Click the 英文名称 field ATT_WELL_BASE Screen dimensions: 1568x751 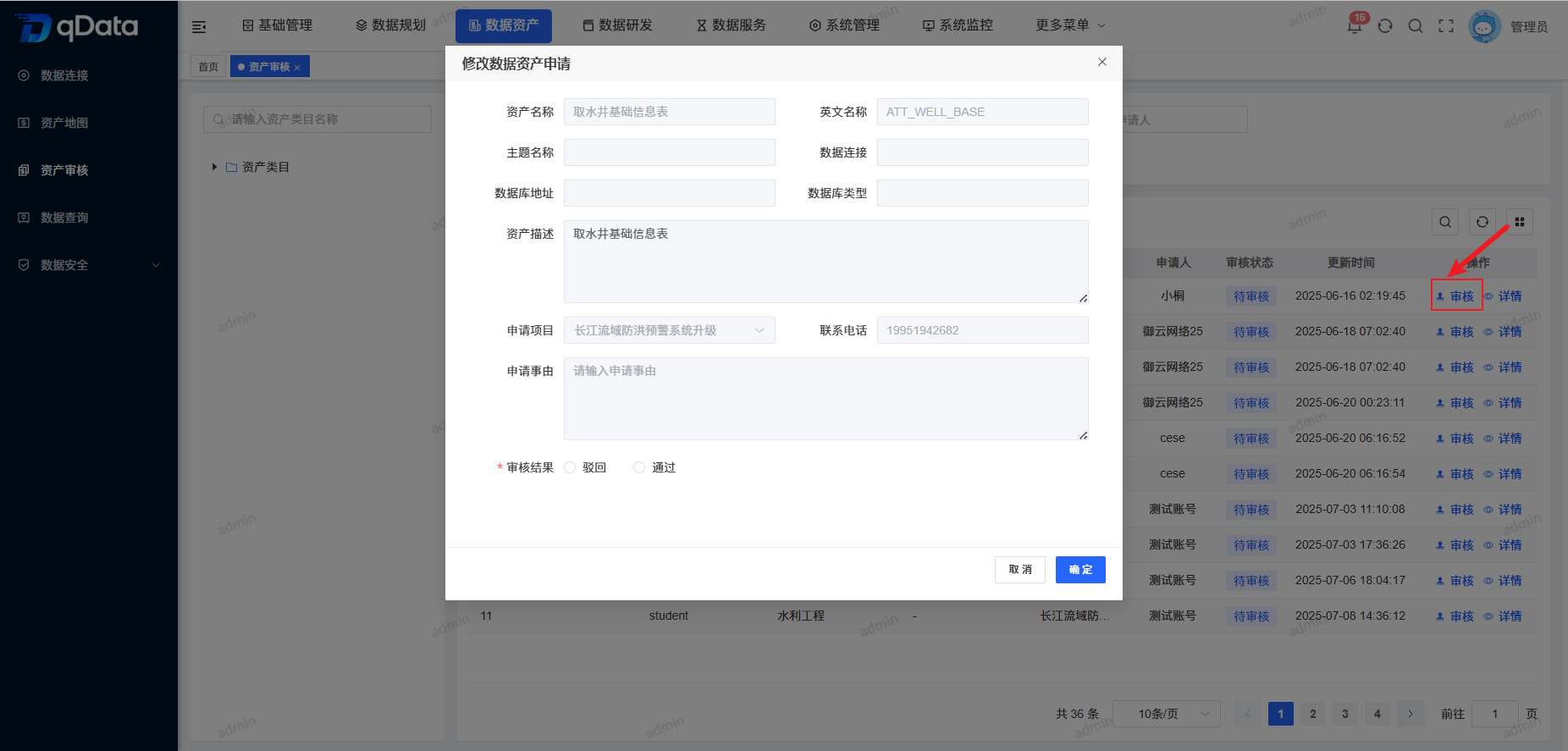coord(983,112)
